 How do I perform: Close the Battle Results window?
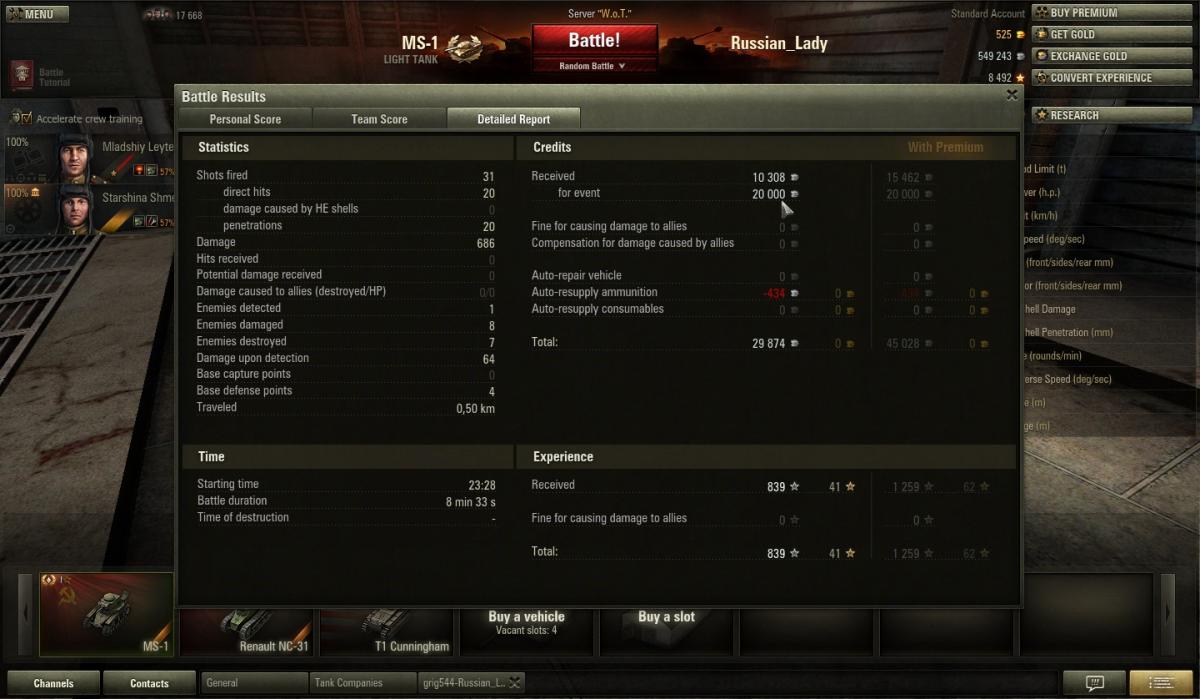[x=1012, y=95]
